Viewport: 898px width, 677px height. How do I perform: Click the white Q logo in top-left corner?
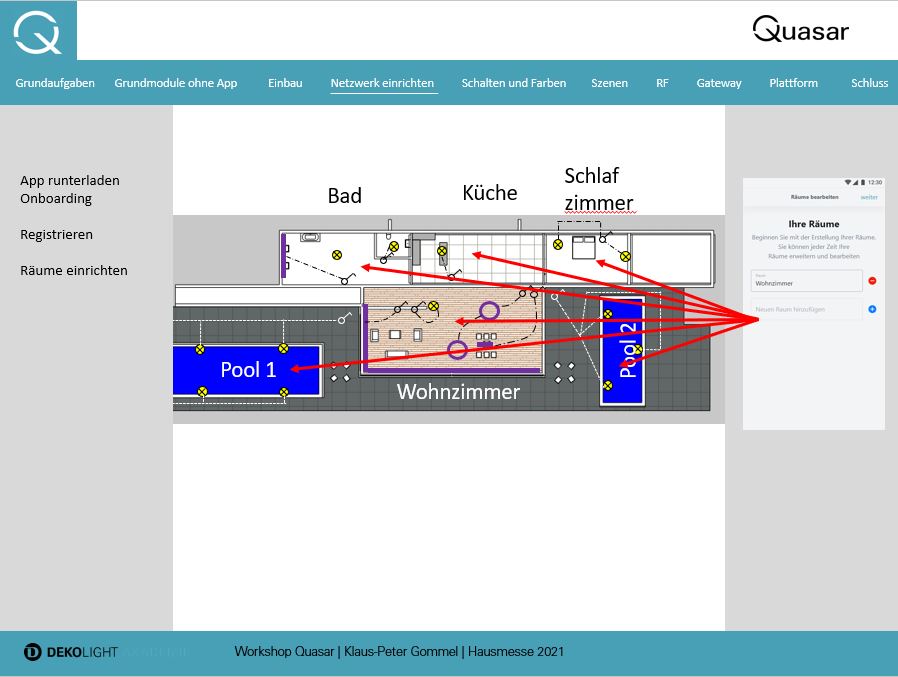pyautogui.click(x=38, y=33)
